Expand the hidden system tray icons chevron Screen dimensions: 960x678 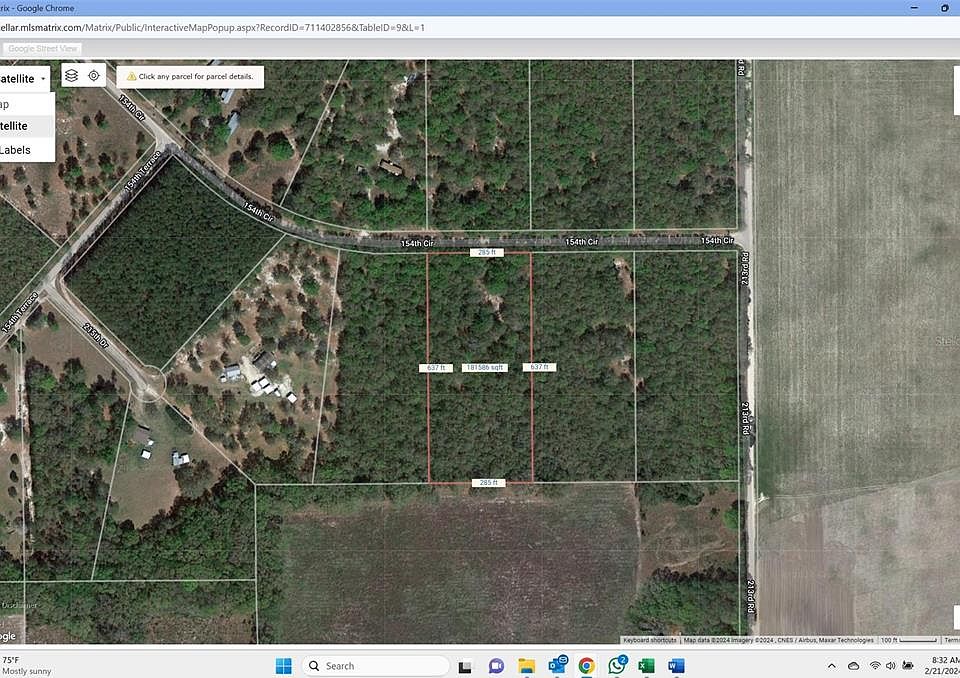[831, 666]
